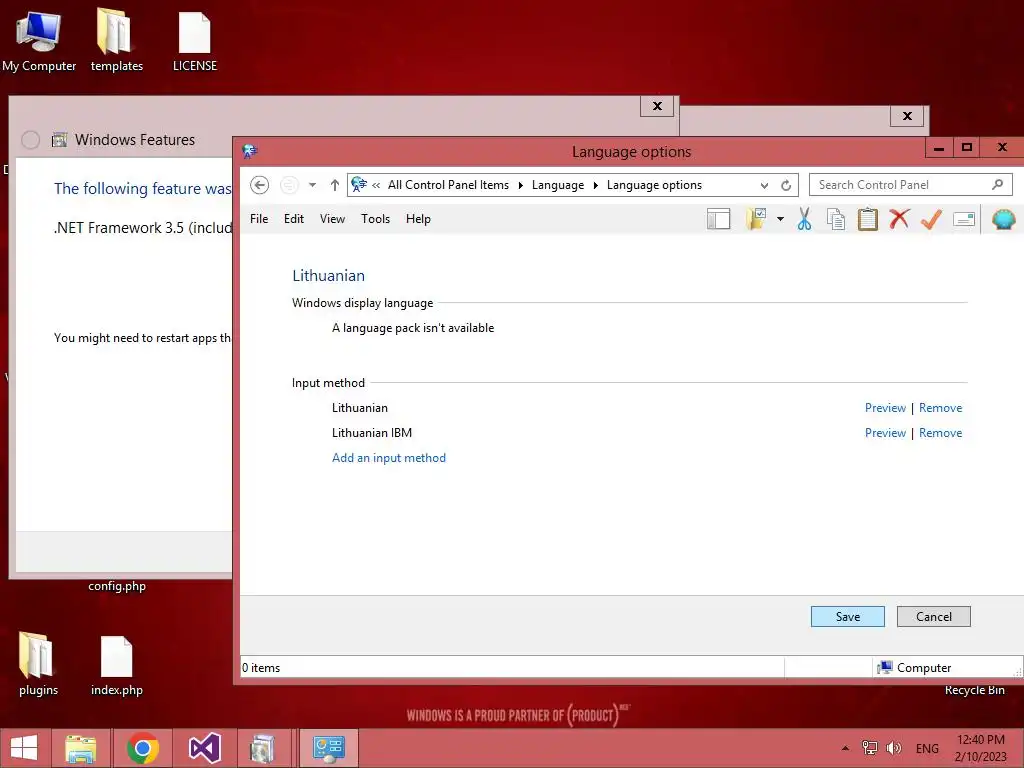Click the volume speaker tray icon
This screenshot has height=768, width=1024.
(893, 748)
